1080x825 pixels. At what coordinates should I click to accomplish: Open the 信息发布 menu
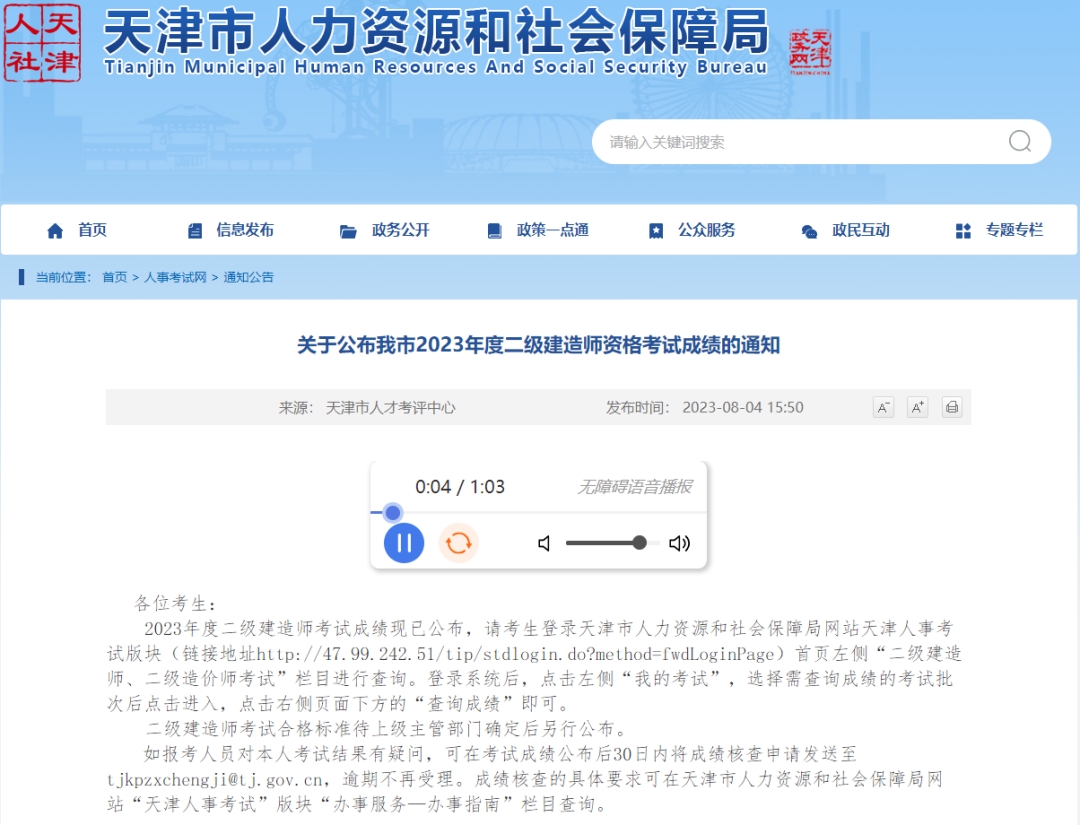pos(231,230)
